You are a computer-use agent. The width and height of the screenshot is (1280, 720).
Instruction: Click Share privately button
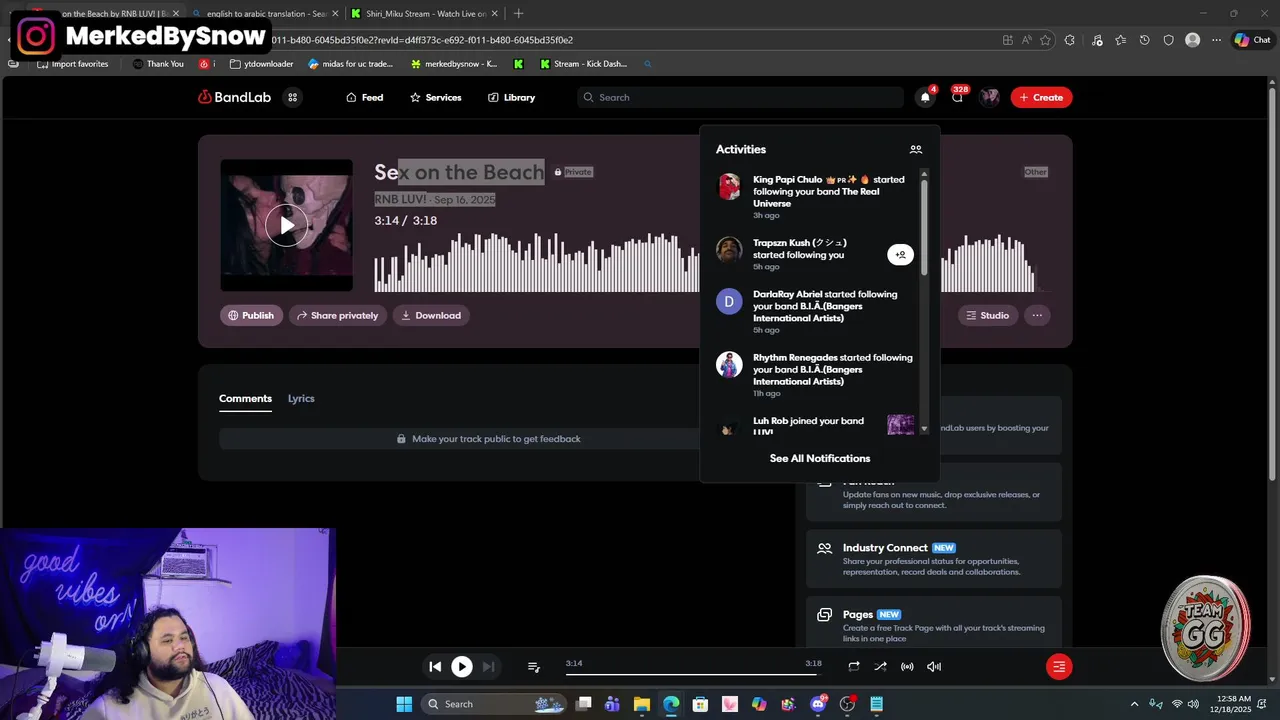338,315
